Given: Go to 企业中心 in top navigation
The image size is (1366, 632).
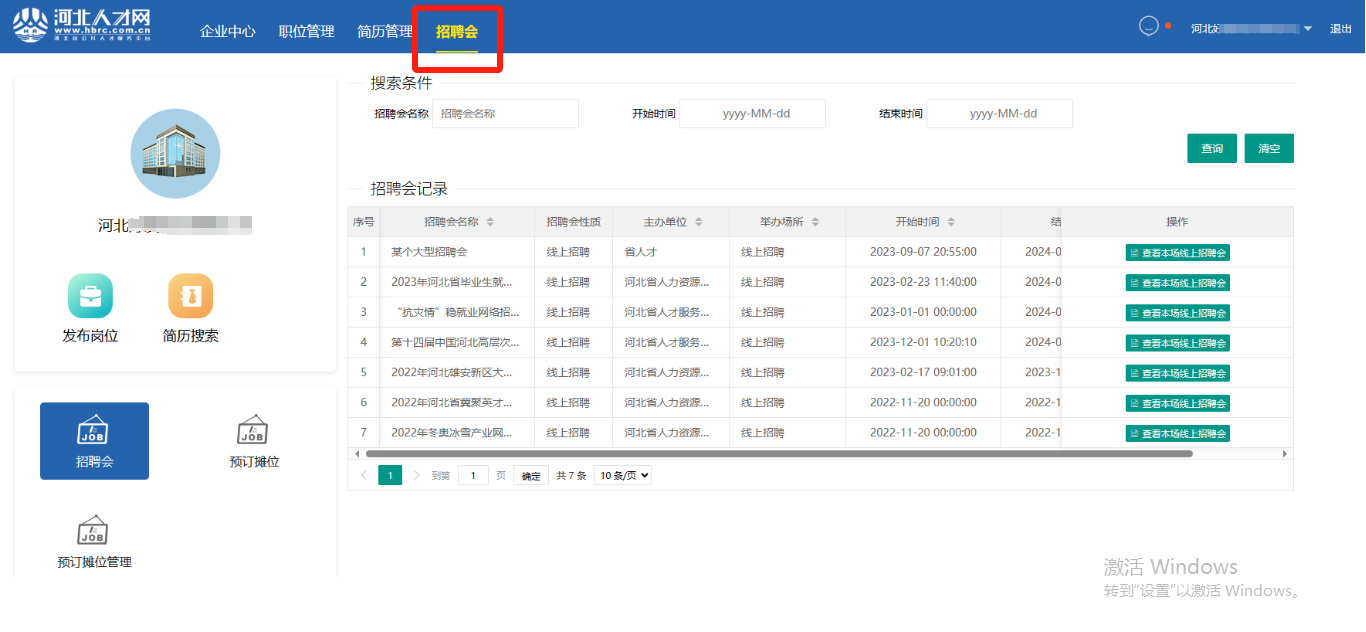Looking at the screenshot, I should 228,31.
